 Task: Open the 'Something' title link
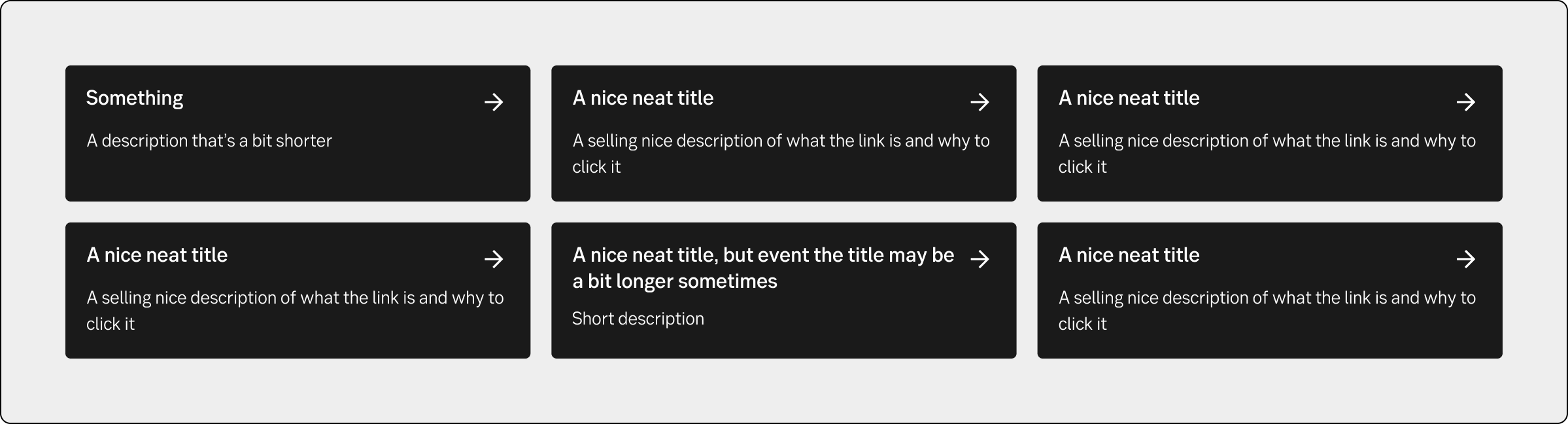point(135,98)
